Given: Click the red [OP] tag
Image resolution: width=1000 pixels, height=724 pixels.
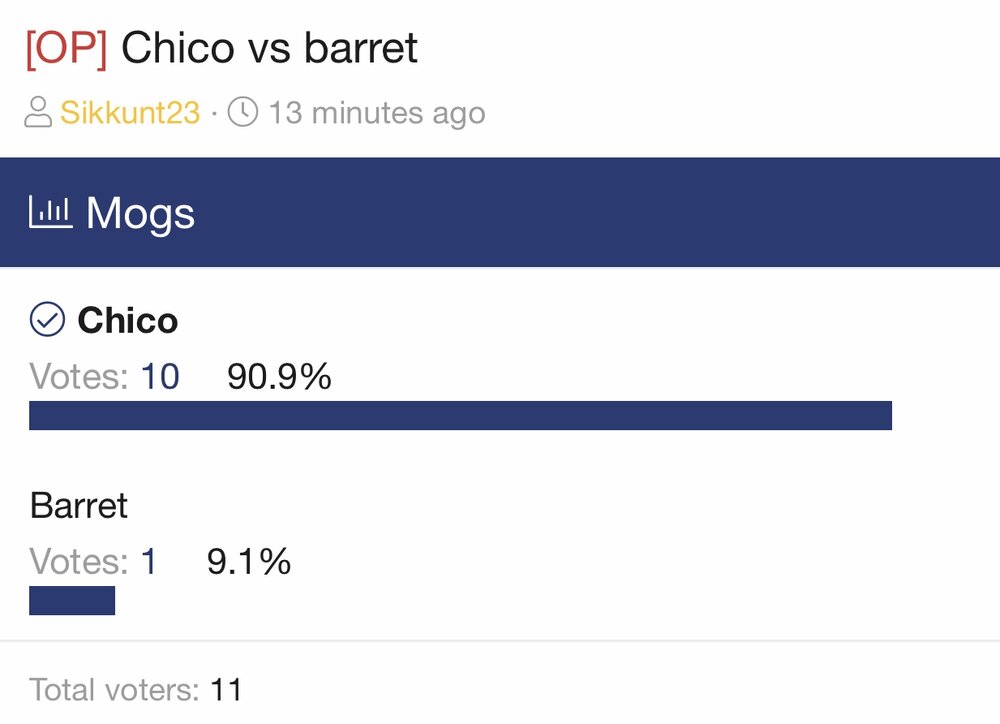Looking at the screenshot, I should 65,48.
